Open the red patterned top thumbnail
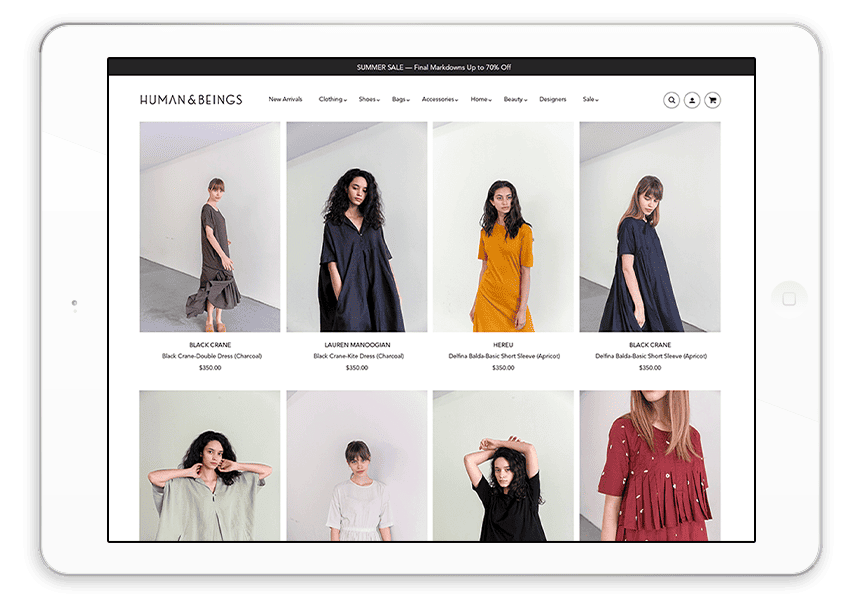This screenshot has width=861, height=600. click(649, 465)
